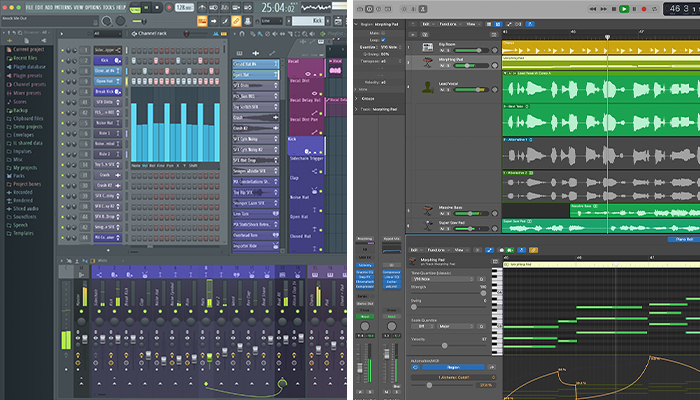Select the Open Hat channel button
This screenshot has height=400, width=700.
pos(107,81)
